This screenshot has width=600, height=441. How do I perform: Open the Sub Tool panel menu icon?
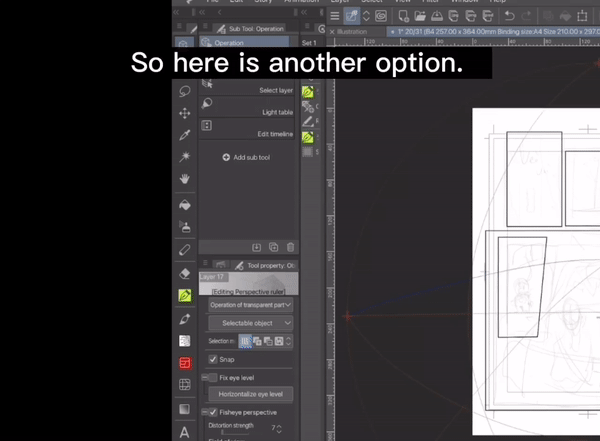click(x=205, y=26)
